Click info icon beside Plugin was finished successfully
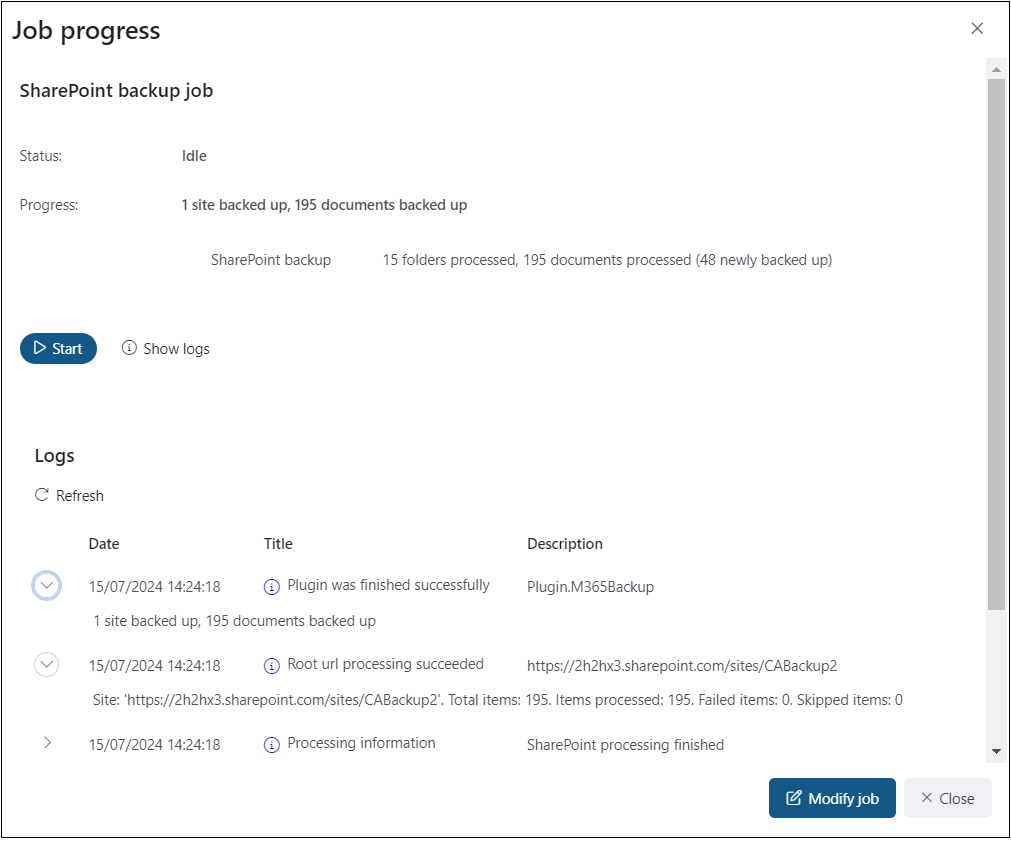The width and height of the screenshot is (1011, 842). 271,587
